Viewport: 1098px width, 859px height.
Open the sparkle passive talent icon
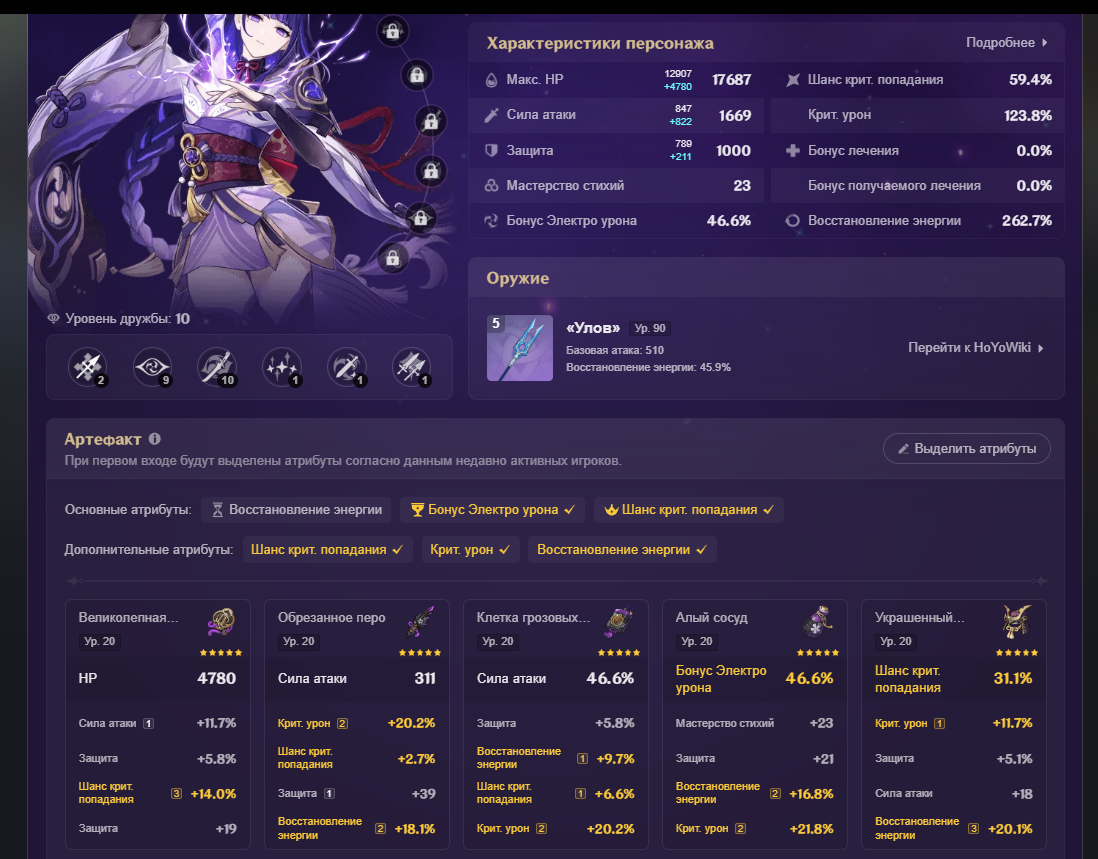pyautogui.click(x=282, y=367)
